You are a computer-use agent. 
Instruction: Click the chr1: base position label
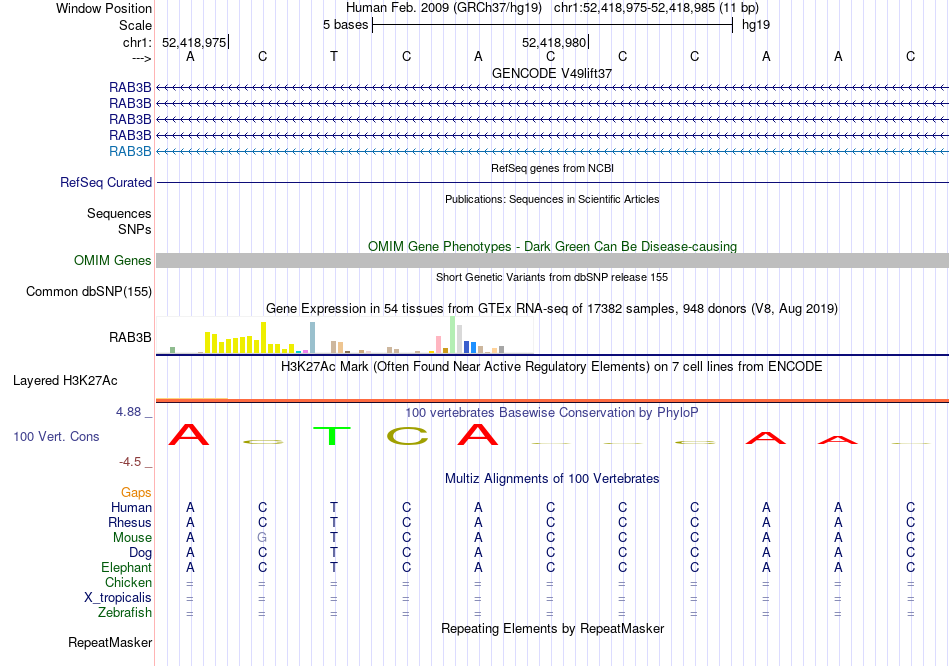[137, 42]
